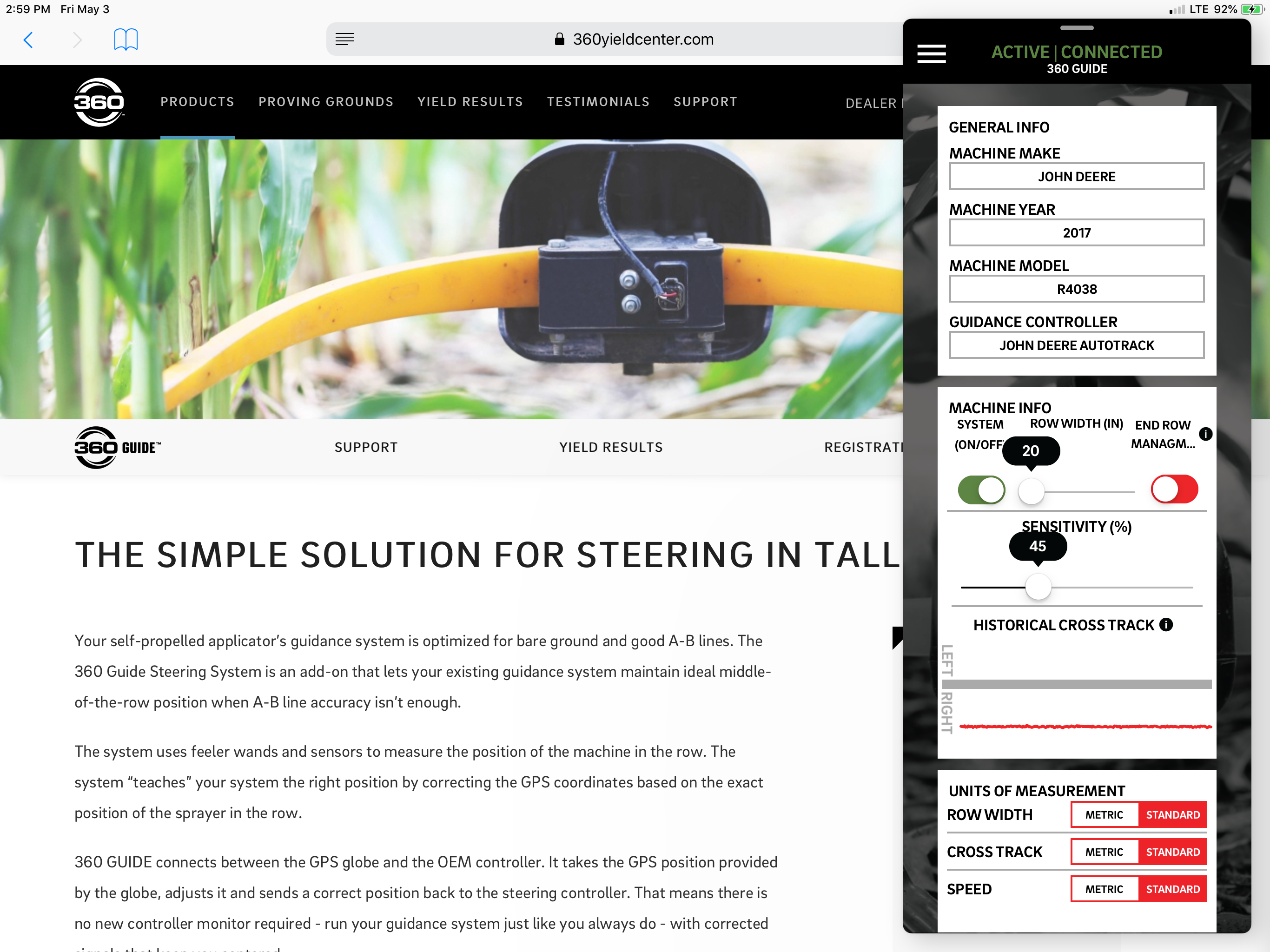Click the Row Width slider handle
The height and width of the screenshot is (952, 1270).
1031,492
